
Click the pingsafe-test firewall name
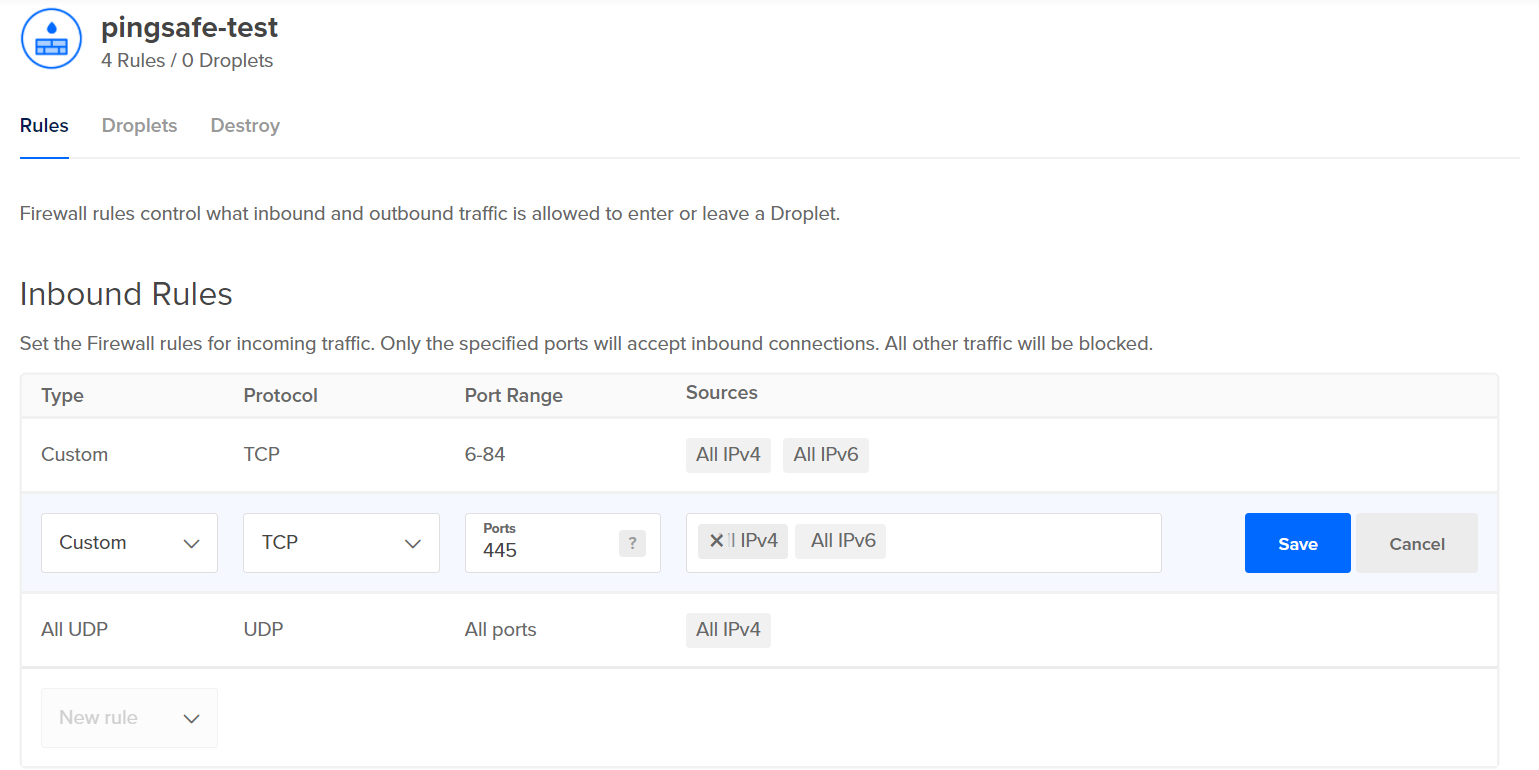click(x=189, y=27)
